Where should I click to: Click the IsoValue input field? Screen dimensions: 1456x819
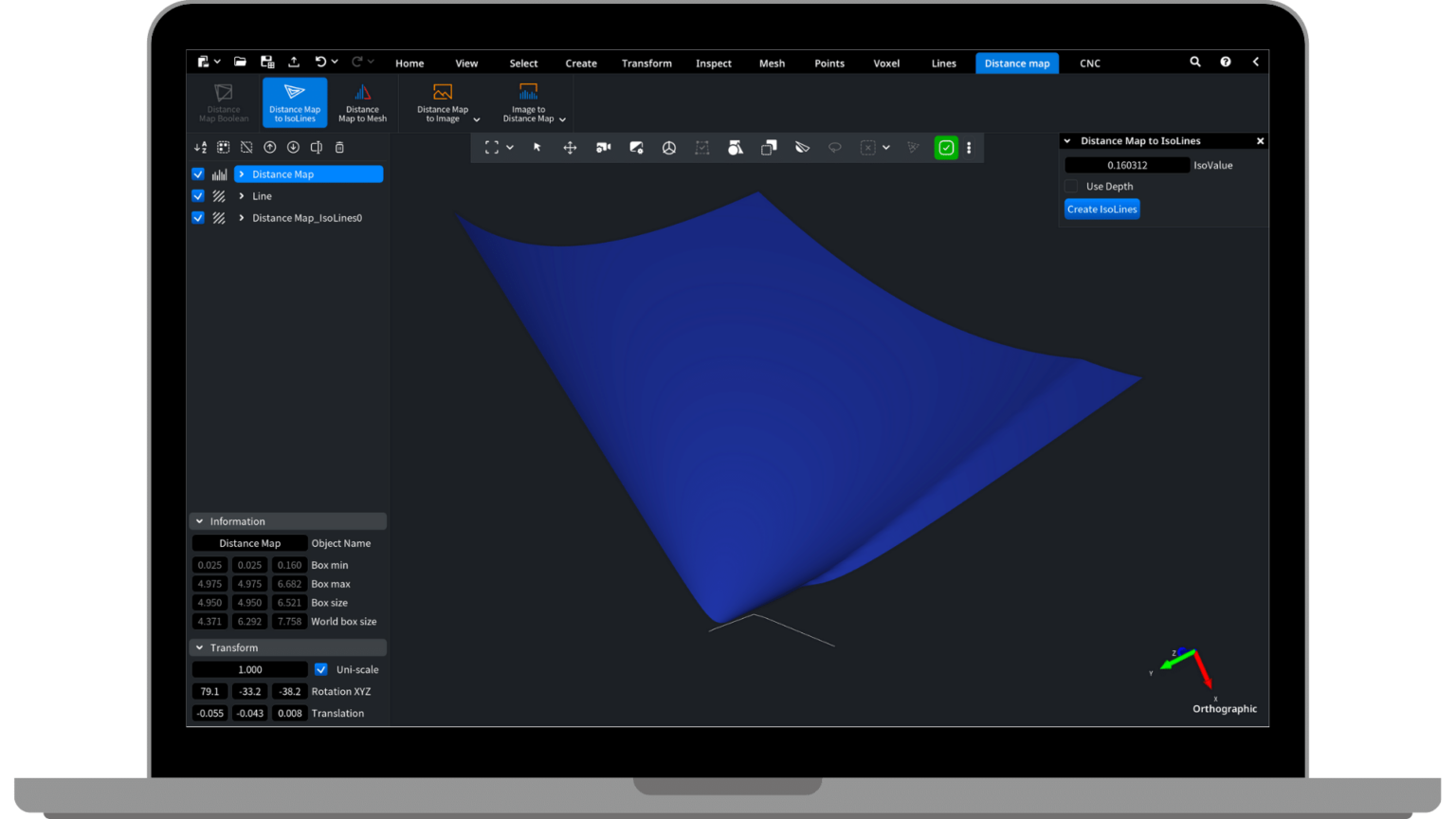click(x=1127, y=164)
